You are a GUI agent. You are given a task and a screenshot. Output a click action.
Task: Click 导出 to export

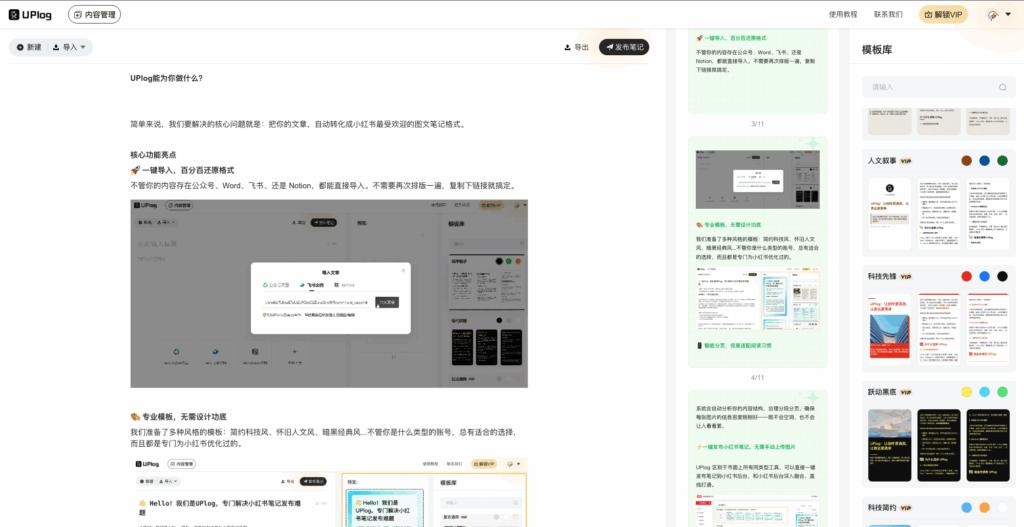(x=577, y=47)
